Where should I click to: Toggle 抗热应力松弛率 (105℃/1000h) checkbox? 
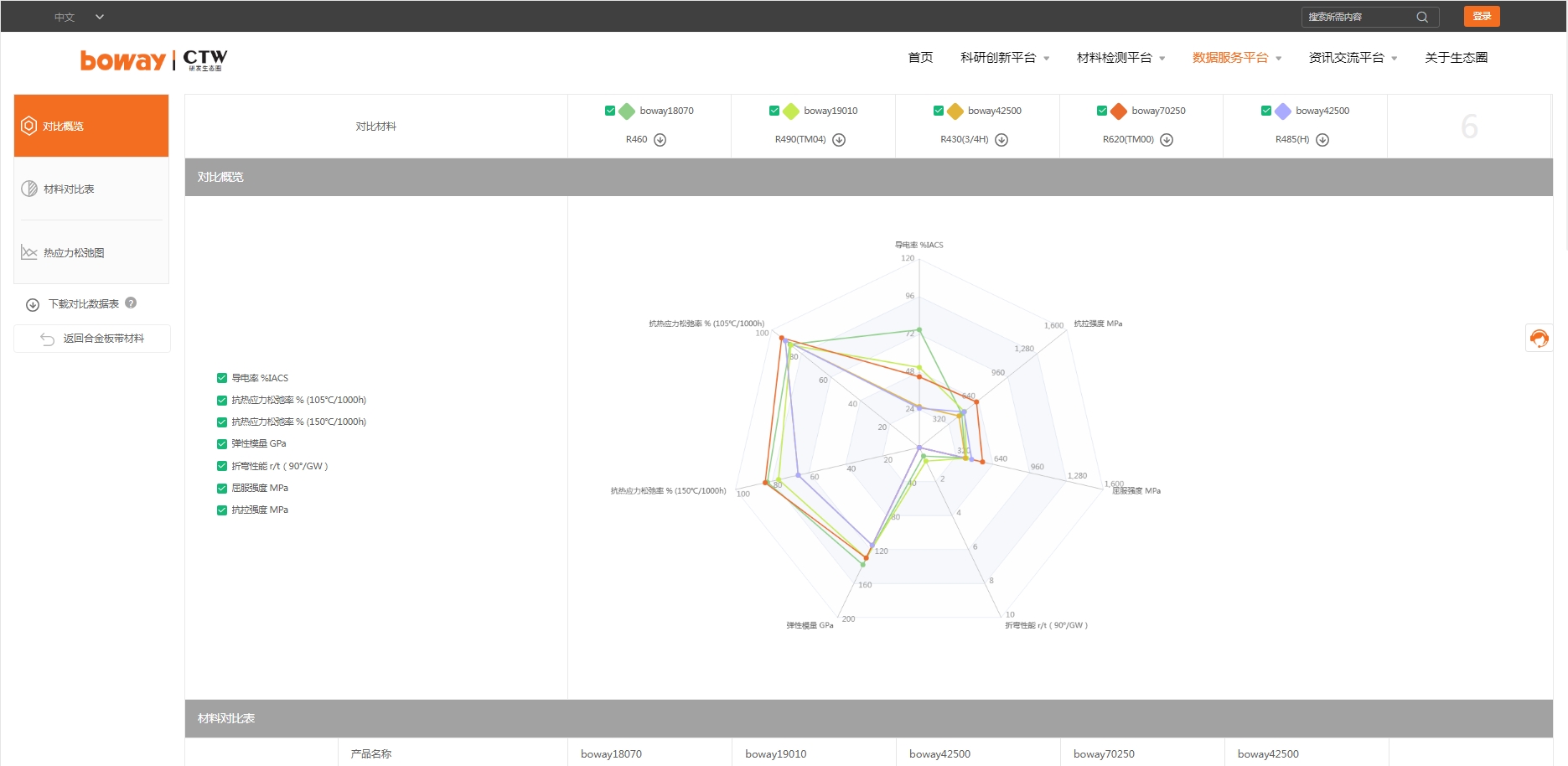[222, 401]
